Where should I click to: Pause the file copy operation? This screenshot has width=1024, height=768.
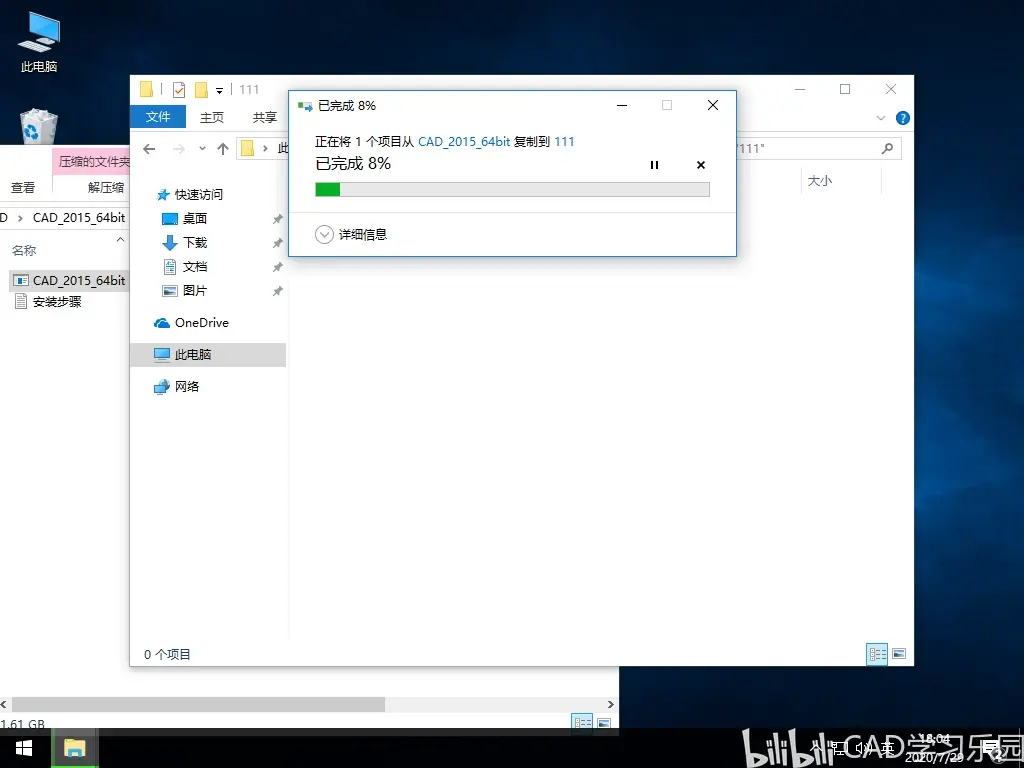pos(654,165)
